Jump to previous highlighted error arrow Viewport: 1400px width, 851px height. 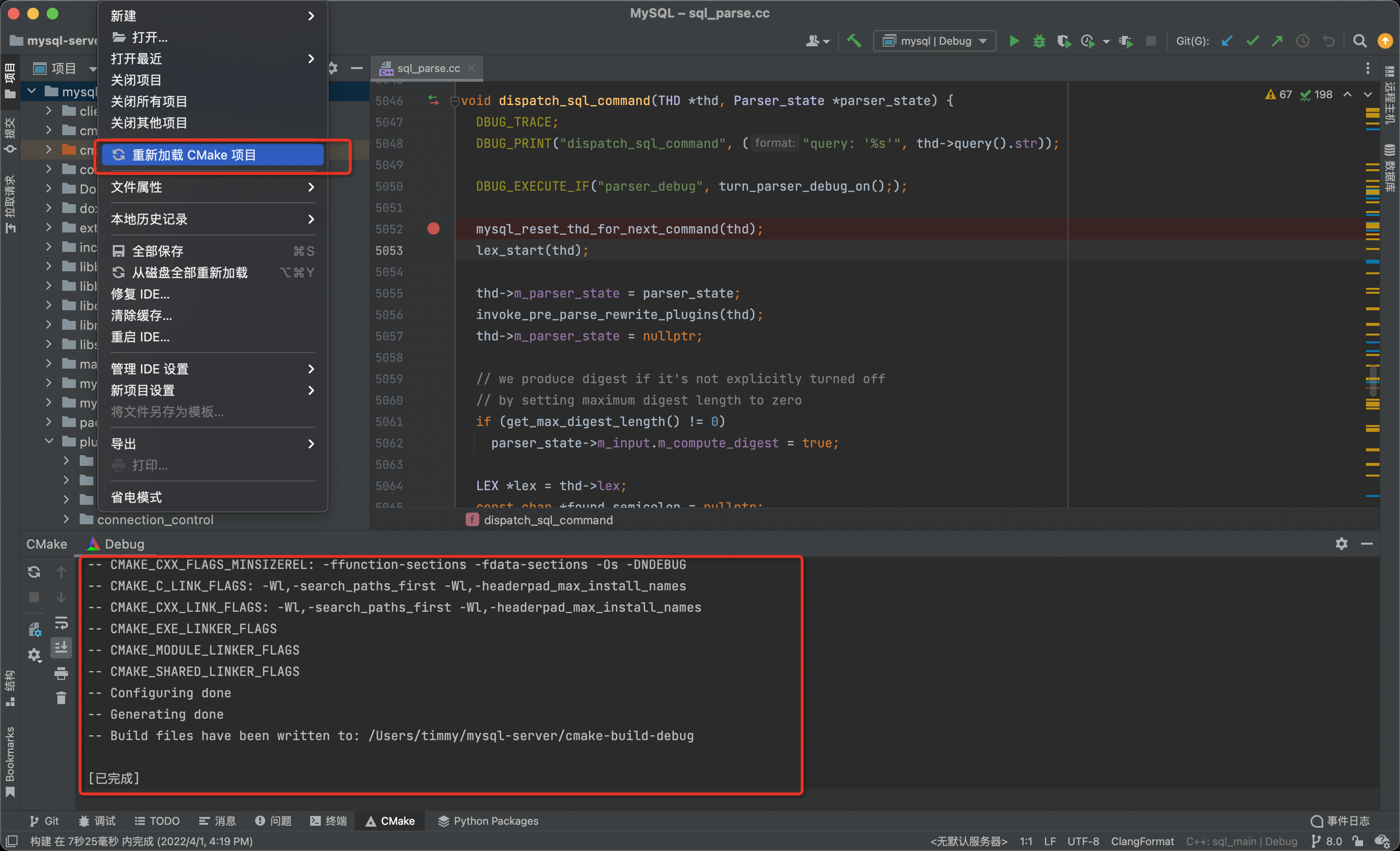[x=1347, y=94]
